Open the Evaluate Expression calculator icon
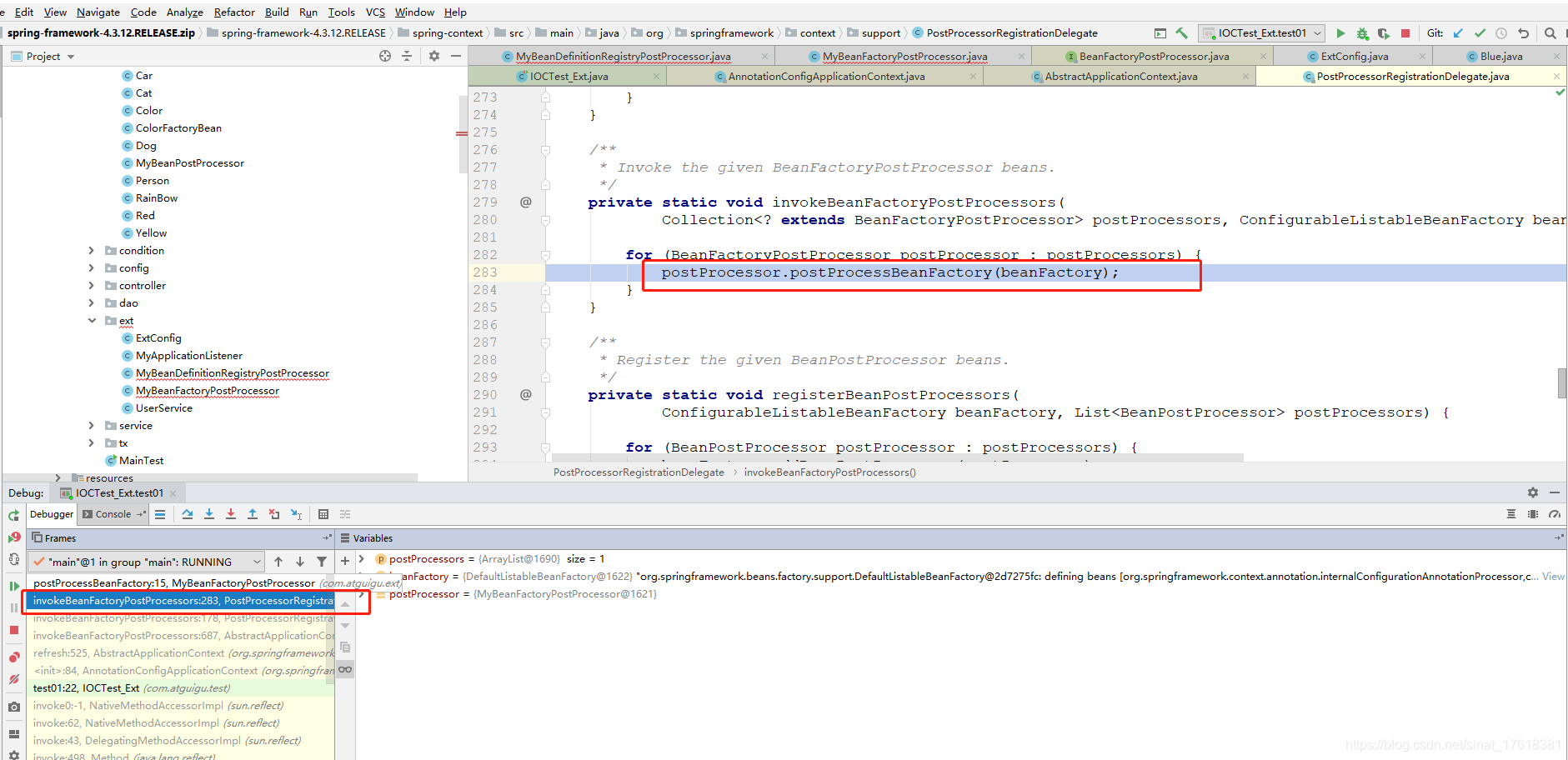The width and height of the screenshot is (1568, 760). [323, 514]
